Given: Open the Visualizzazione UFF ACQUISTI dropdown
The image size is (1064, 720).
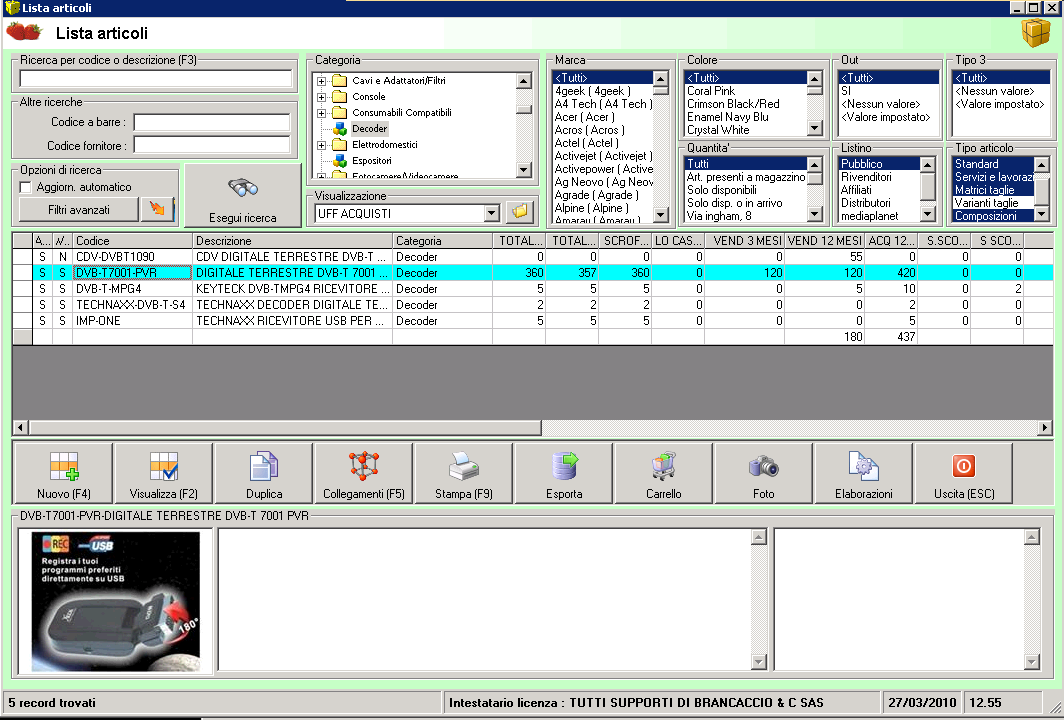Looking at the screenshot, I should (490, 213).
